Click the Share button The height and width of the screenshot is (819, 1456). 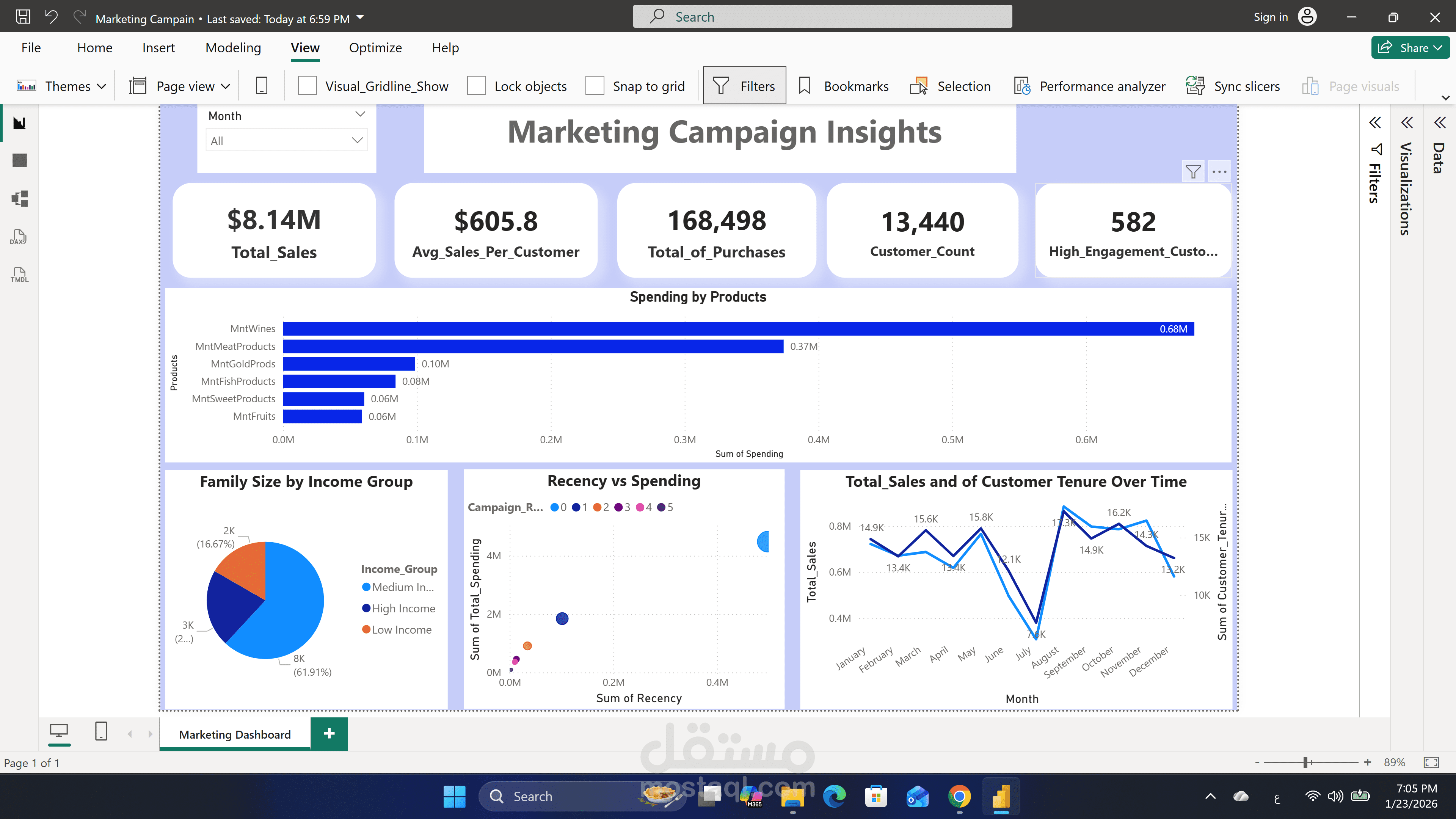1410,48
